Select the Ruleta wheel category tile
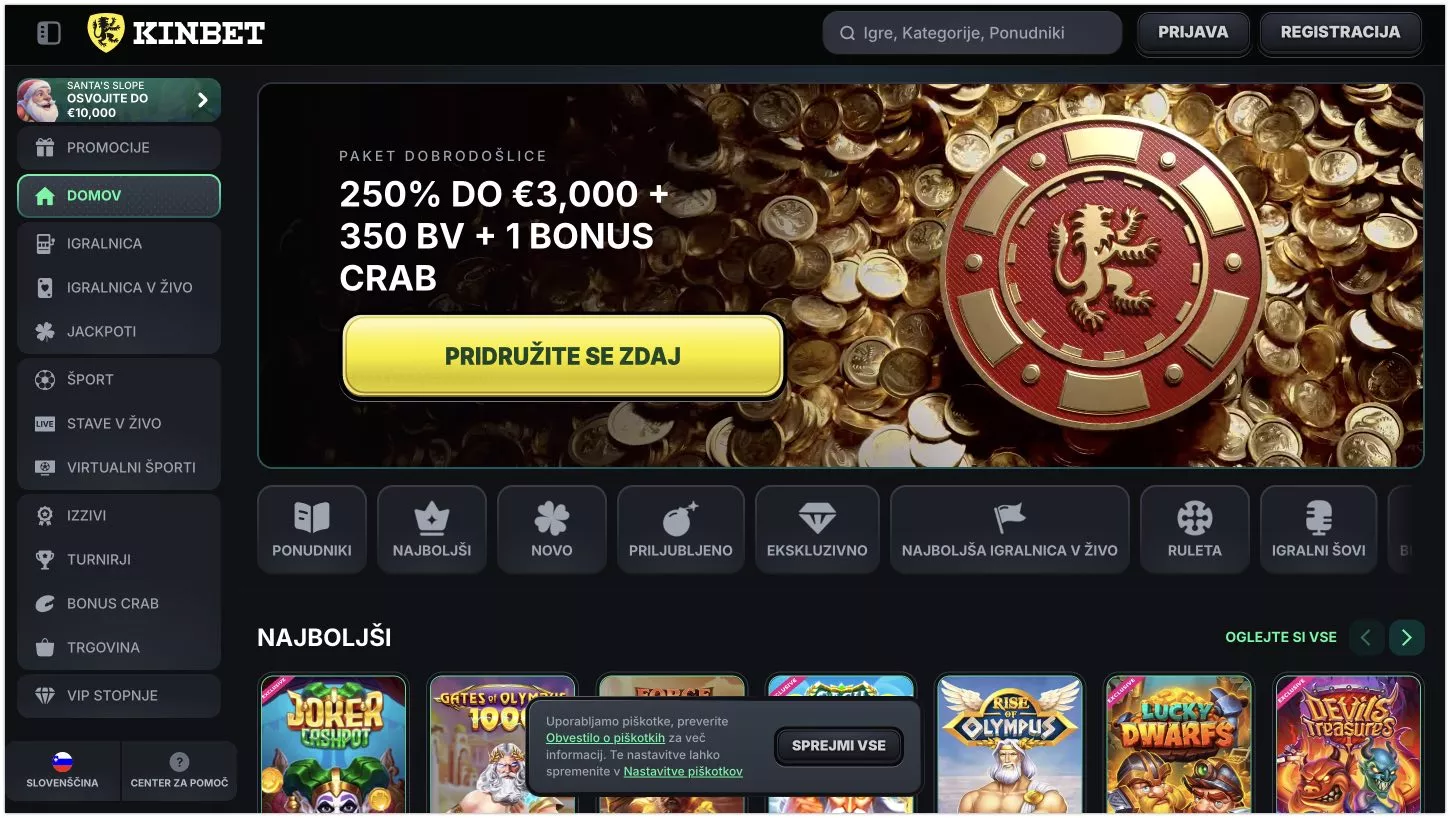 coord(1194,530)
